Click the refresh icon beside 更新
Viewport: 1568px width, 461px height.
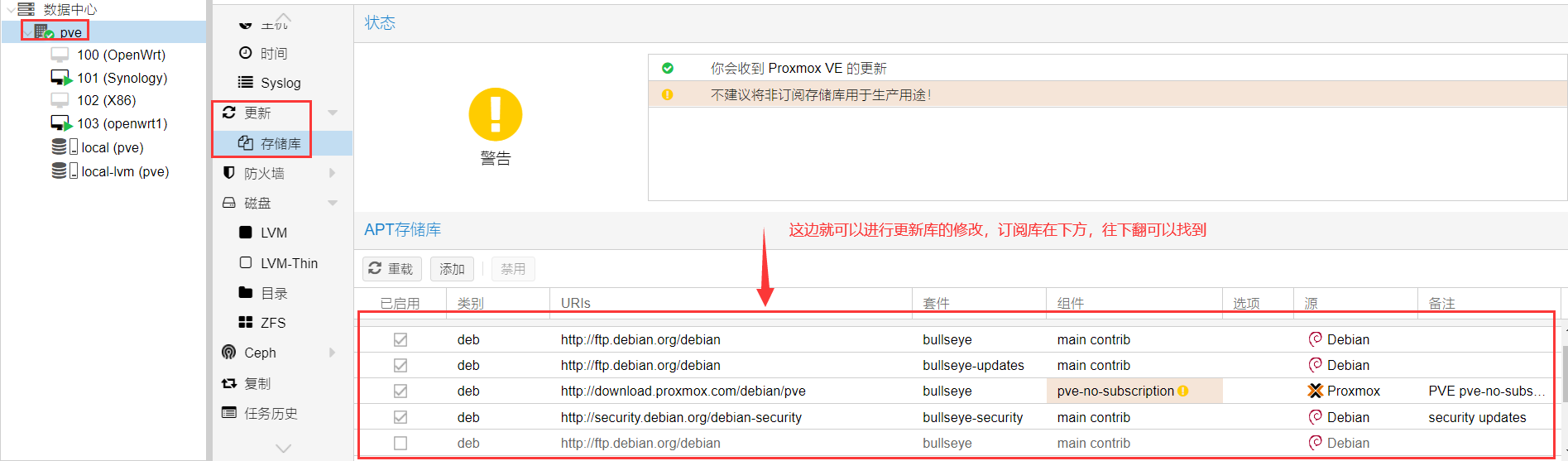pyautogui.click(x=229, y=113)
